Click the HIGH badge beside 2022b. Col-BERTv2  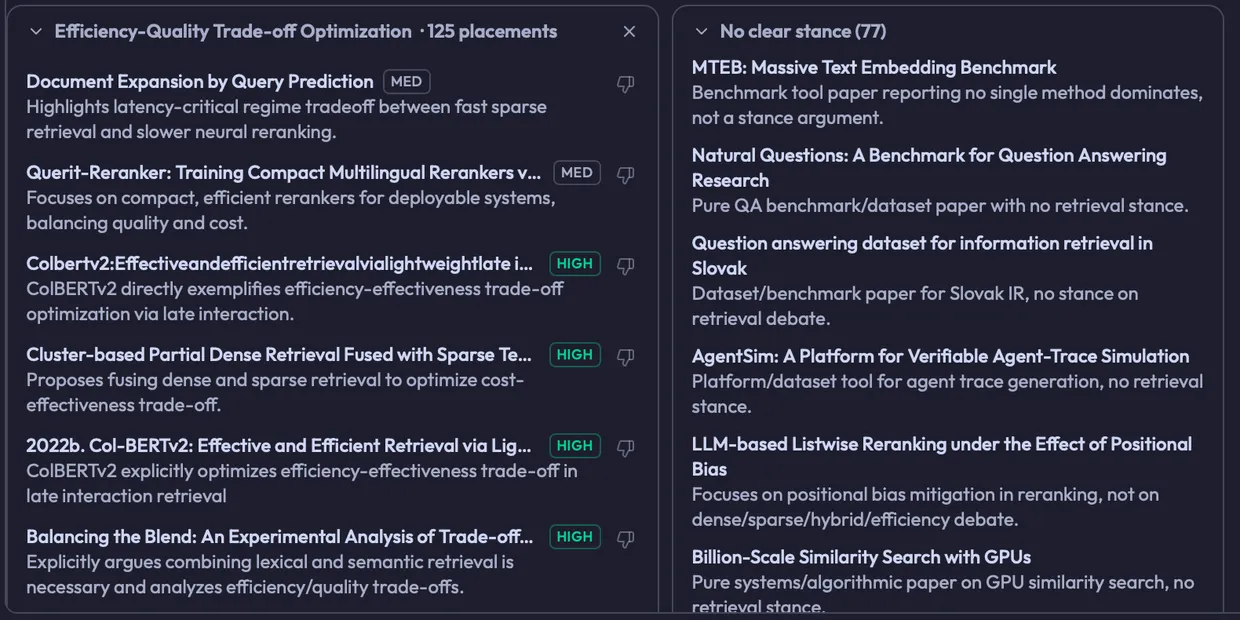575,446
